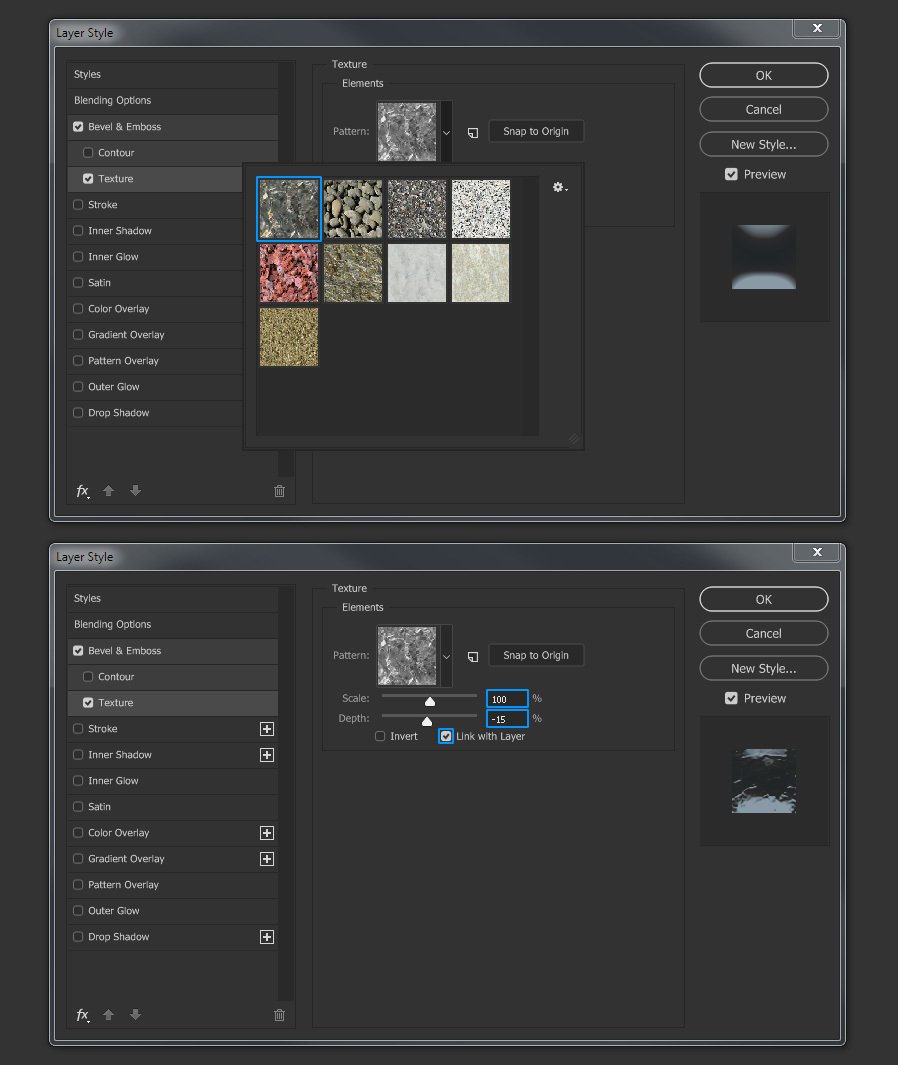Screen dimensions: 898x1065
Task: Move effect down arrow in bottom dialog
Action: pyautogui.click(x=135, y=1014)
